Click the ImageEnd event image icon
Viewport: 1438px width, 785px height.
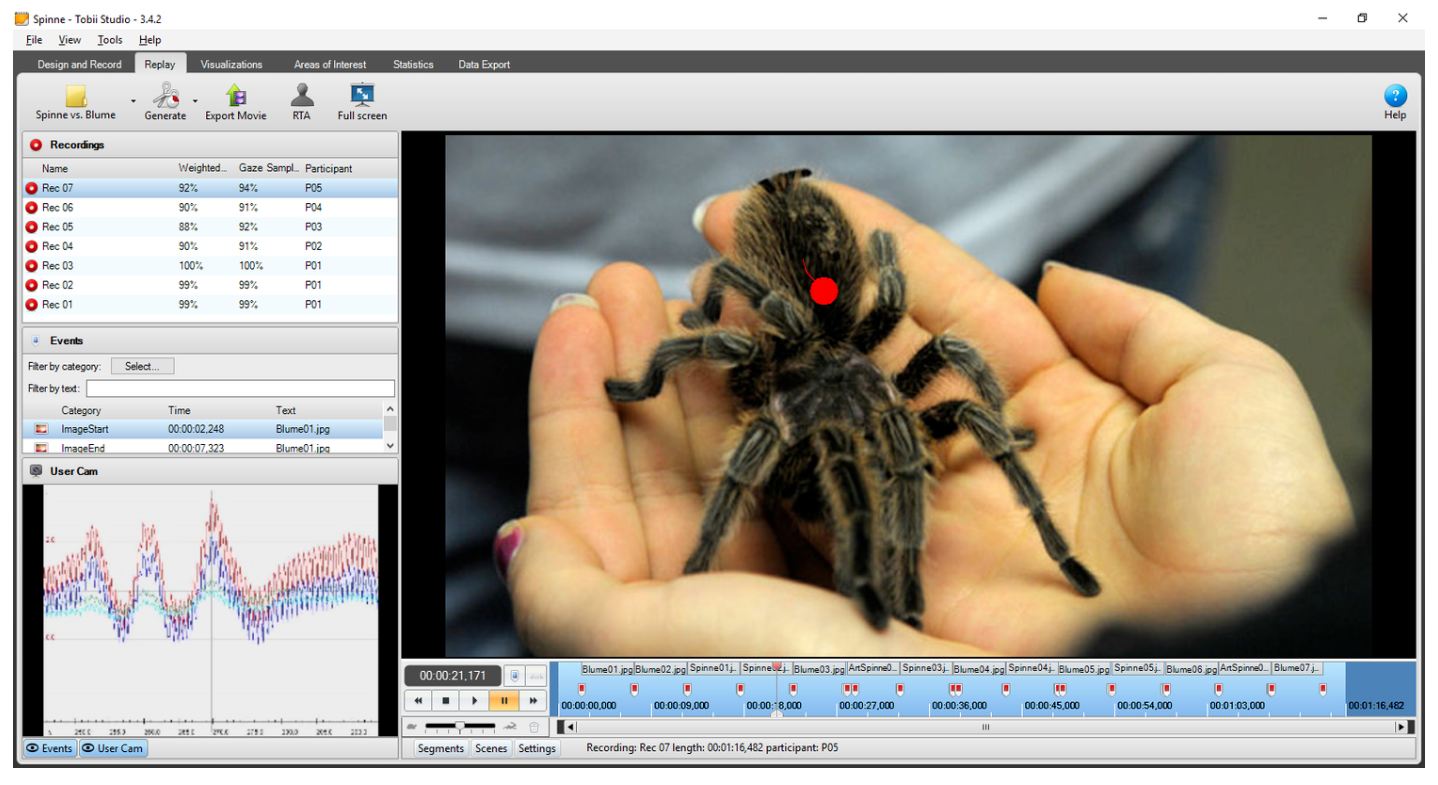pos(41,448)
